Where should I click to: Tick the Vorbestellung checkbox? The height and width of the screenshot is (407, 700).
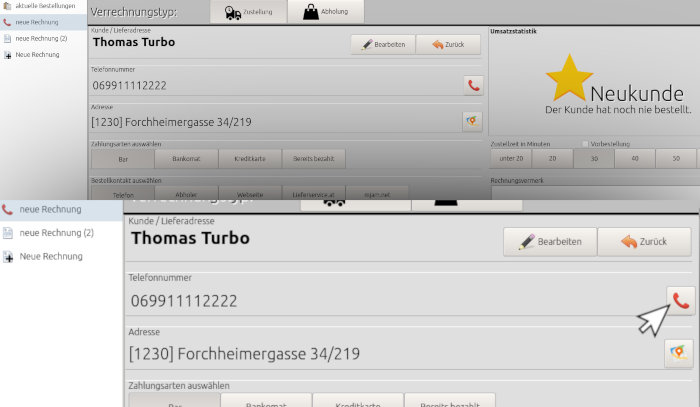(585, 144)
